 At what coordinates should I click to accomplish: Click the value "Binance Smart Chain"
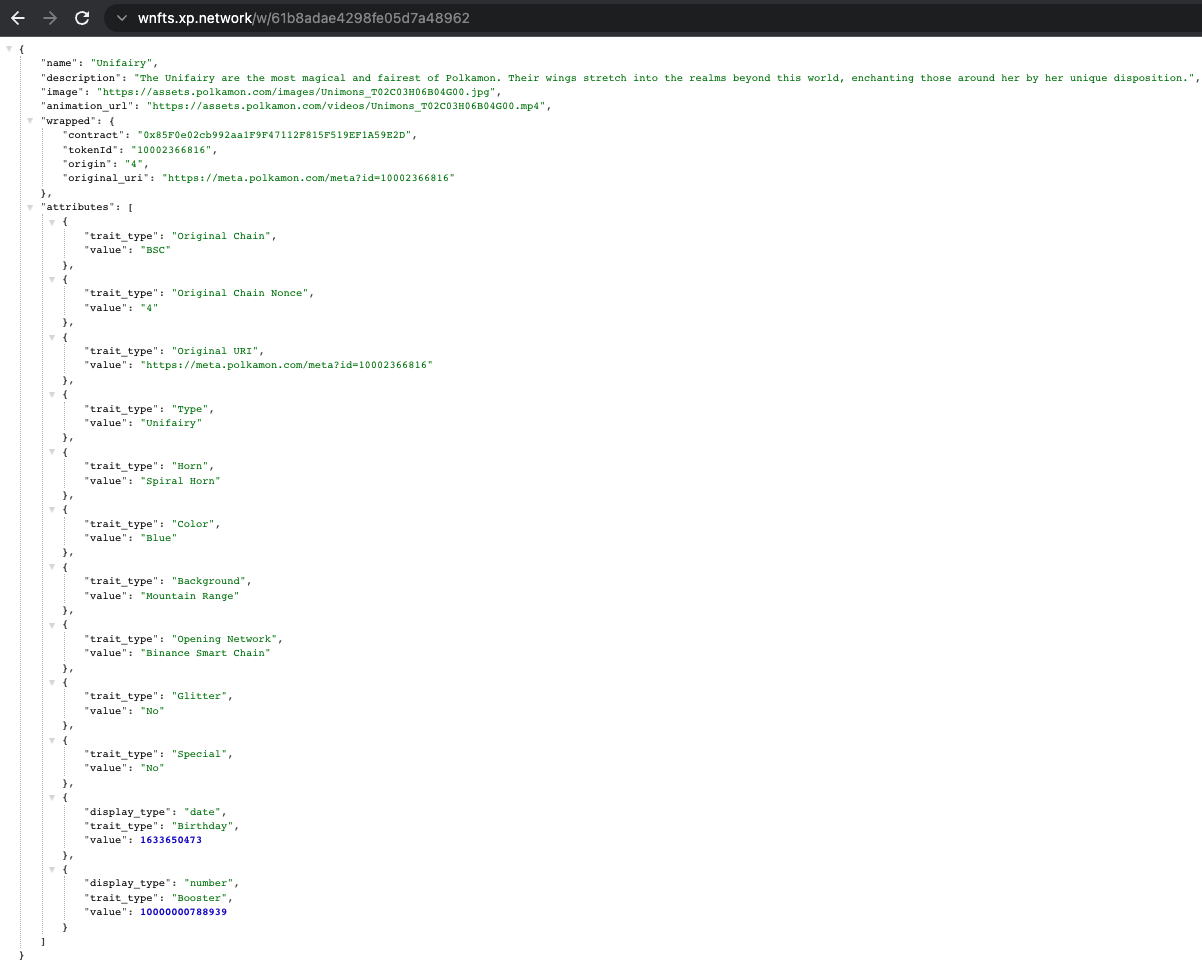(x=205, y=653)
